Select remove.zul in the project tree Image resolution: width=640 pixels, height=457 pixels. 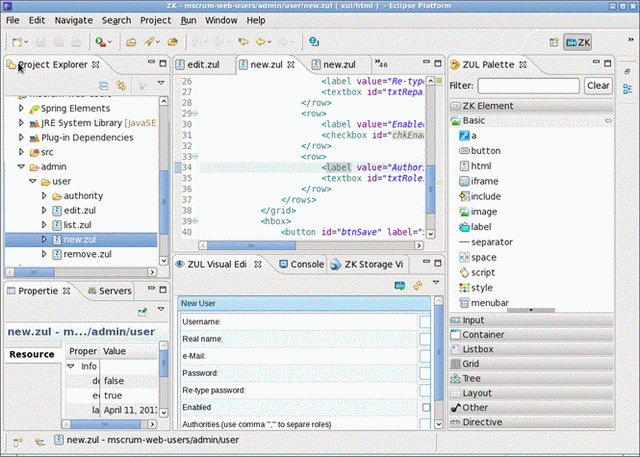[87, 254]
